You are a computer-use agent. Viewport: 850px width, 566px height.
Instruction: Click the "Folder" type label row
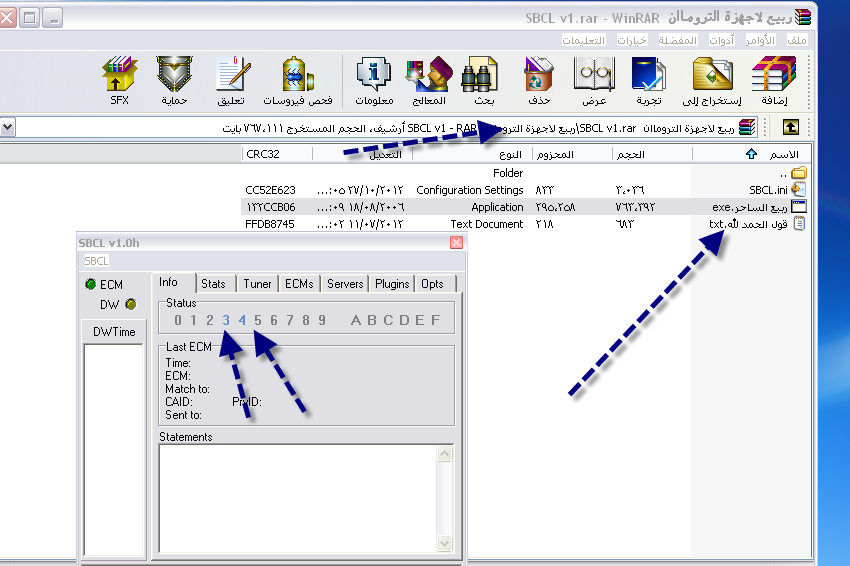508,173
